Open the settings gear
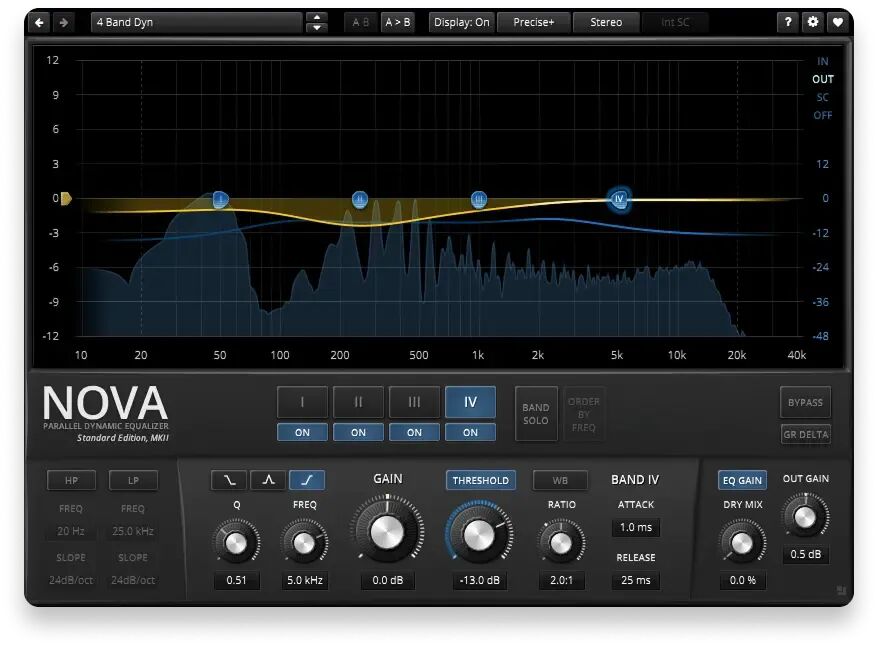The image size is (878, 647). click(813, 22)
